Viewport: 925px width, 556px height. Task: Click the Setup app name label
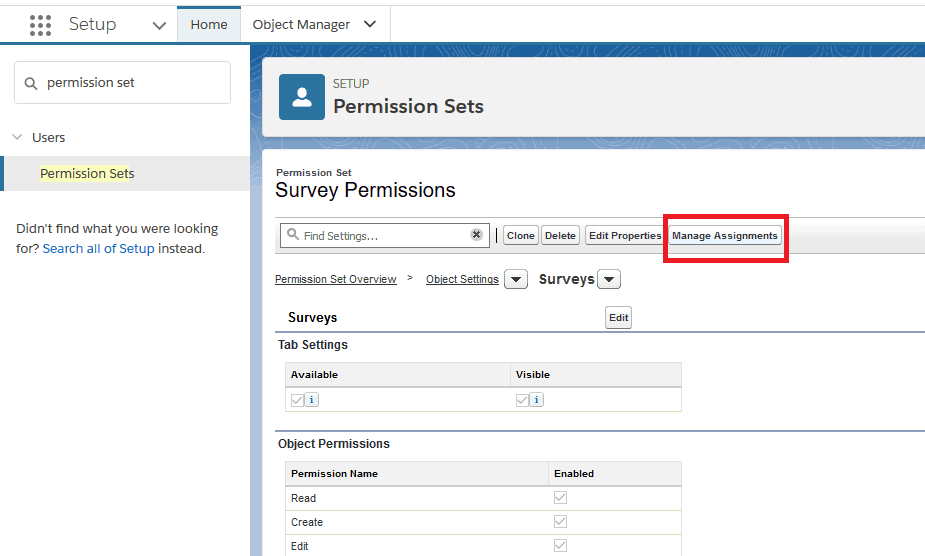coord(93,24)
